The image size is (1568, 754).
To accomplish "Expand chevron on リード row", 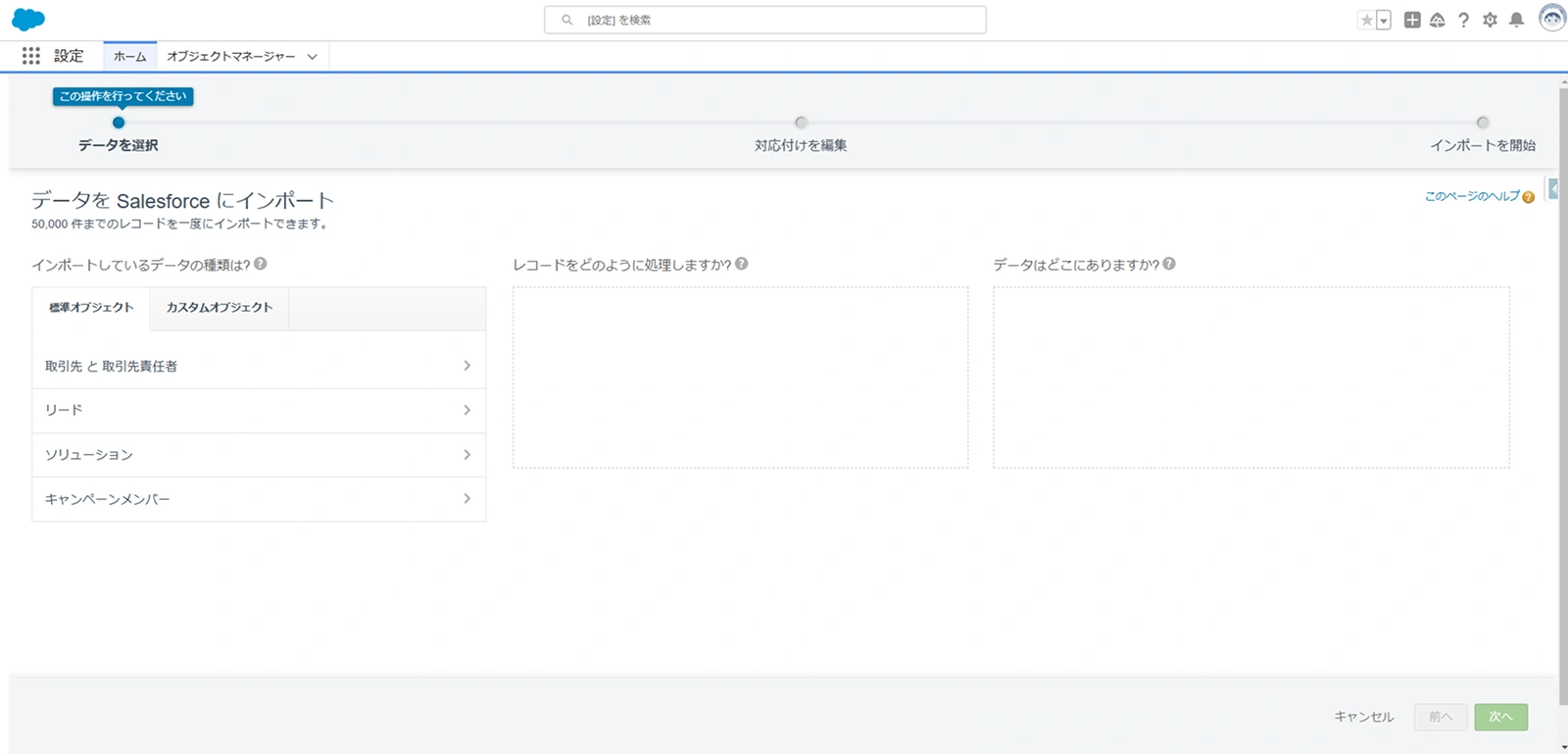I will click(466, 410).
